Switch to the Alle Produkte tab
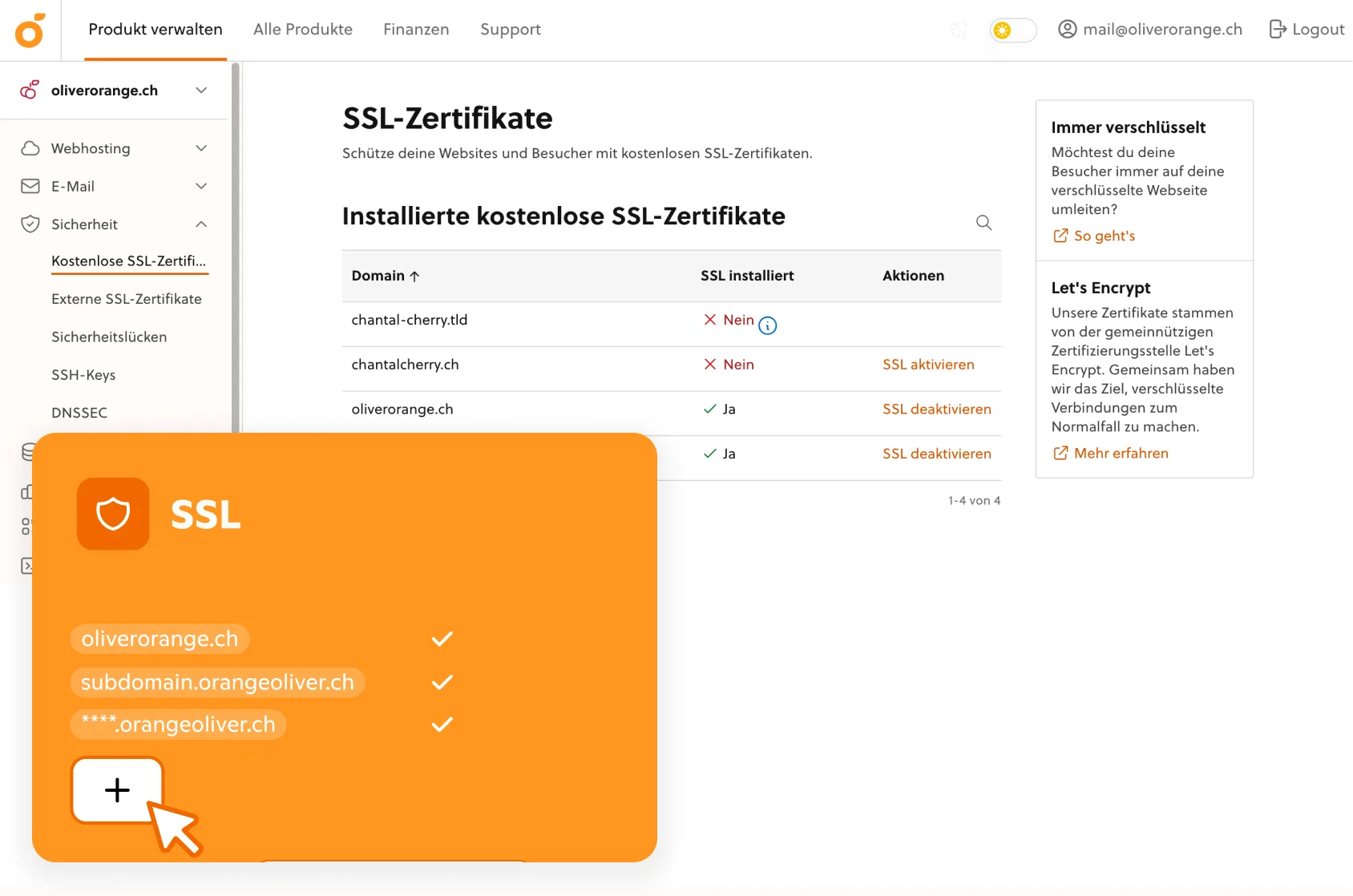Image resolution: width=1353 pixels, height=896 pixels. point(302,30)
